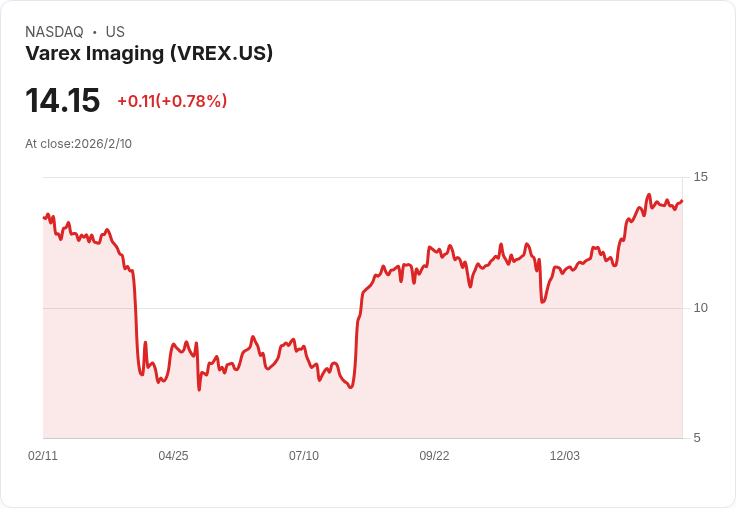Click the Varex Imaging (VREX.US) title
This screenshot has height=508, width=736.
point(149,54)
